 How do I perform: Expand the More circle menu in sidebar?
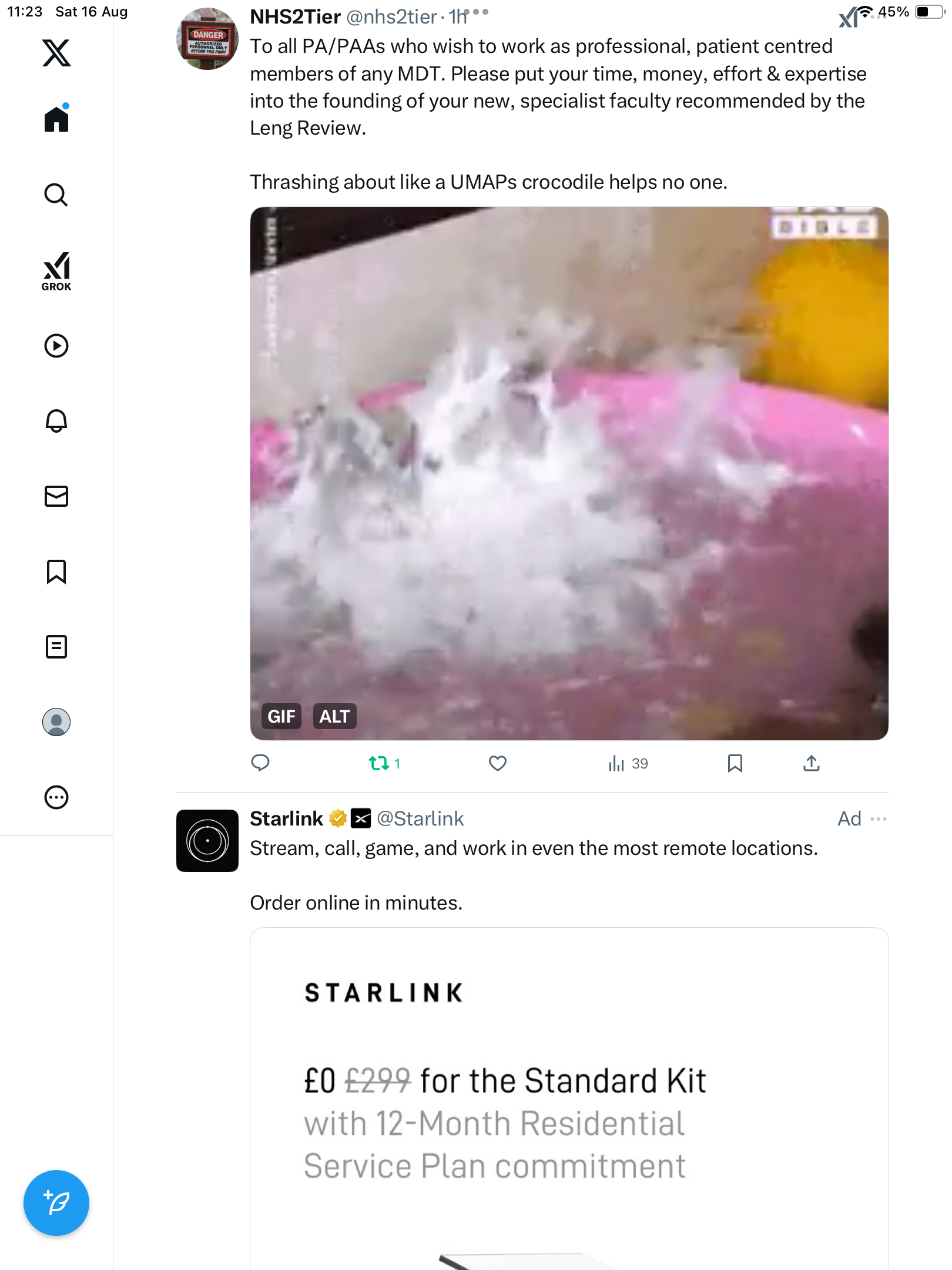(x=56, y=797)
